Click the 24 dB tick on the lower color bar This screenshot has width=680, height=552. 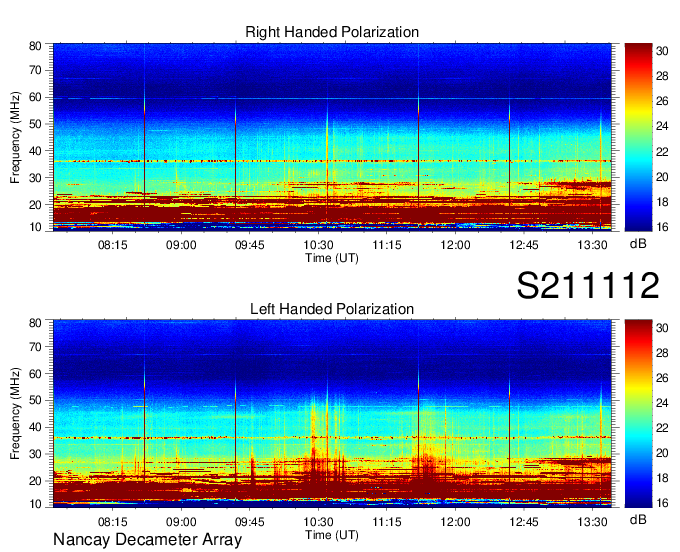pos(662,403)
